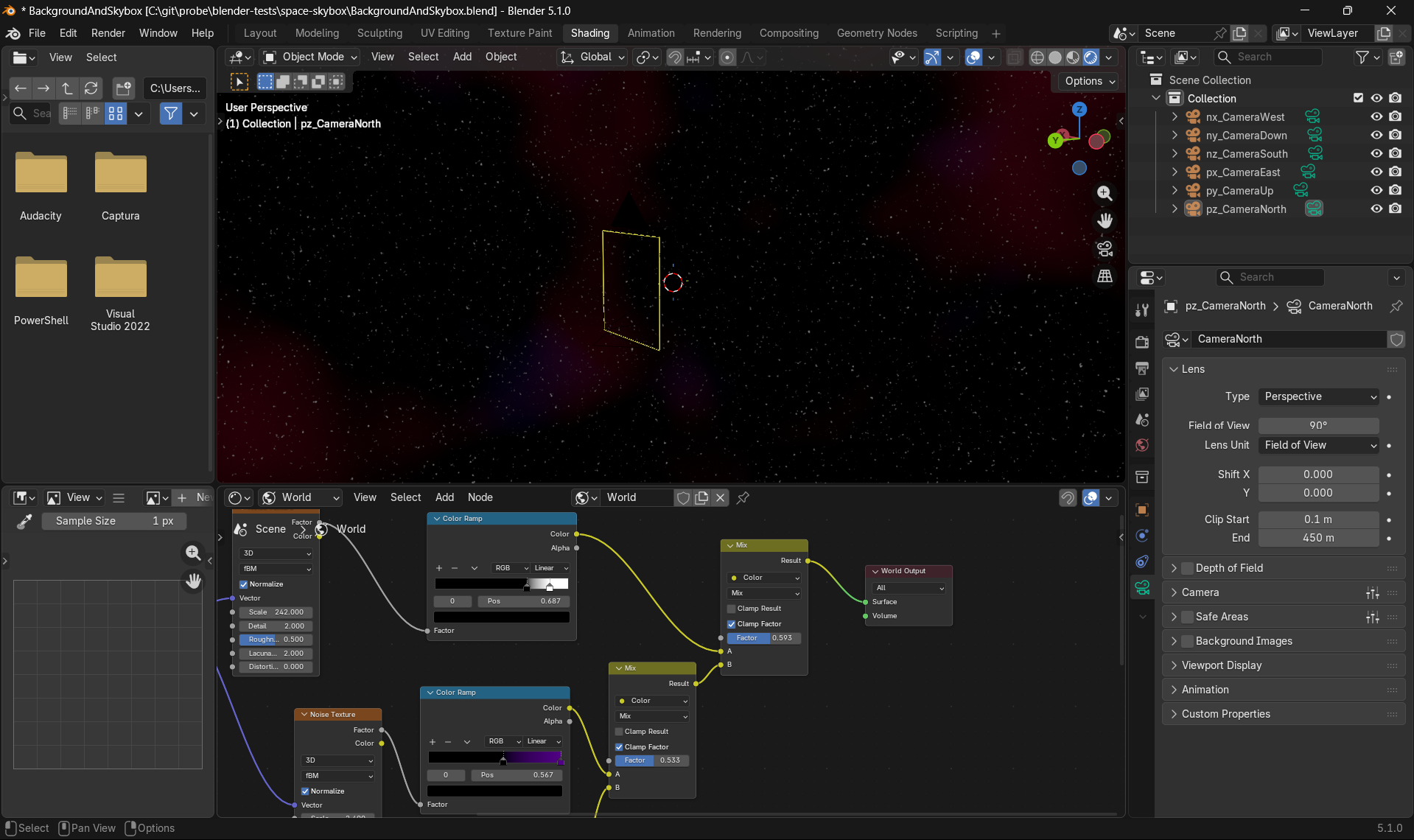This screenshot has height=840, width=1414.
Task: Open the Window menu
Action: 158,33
